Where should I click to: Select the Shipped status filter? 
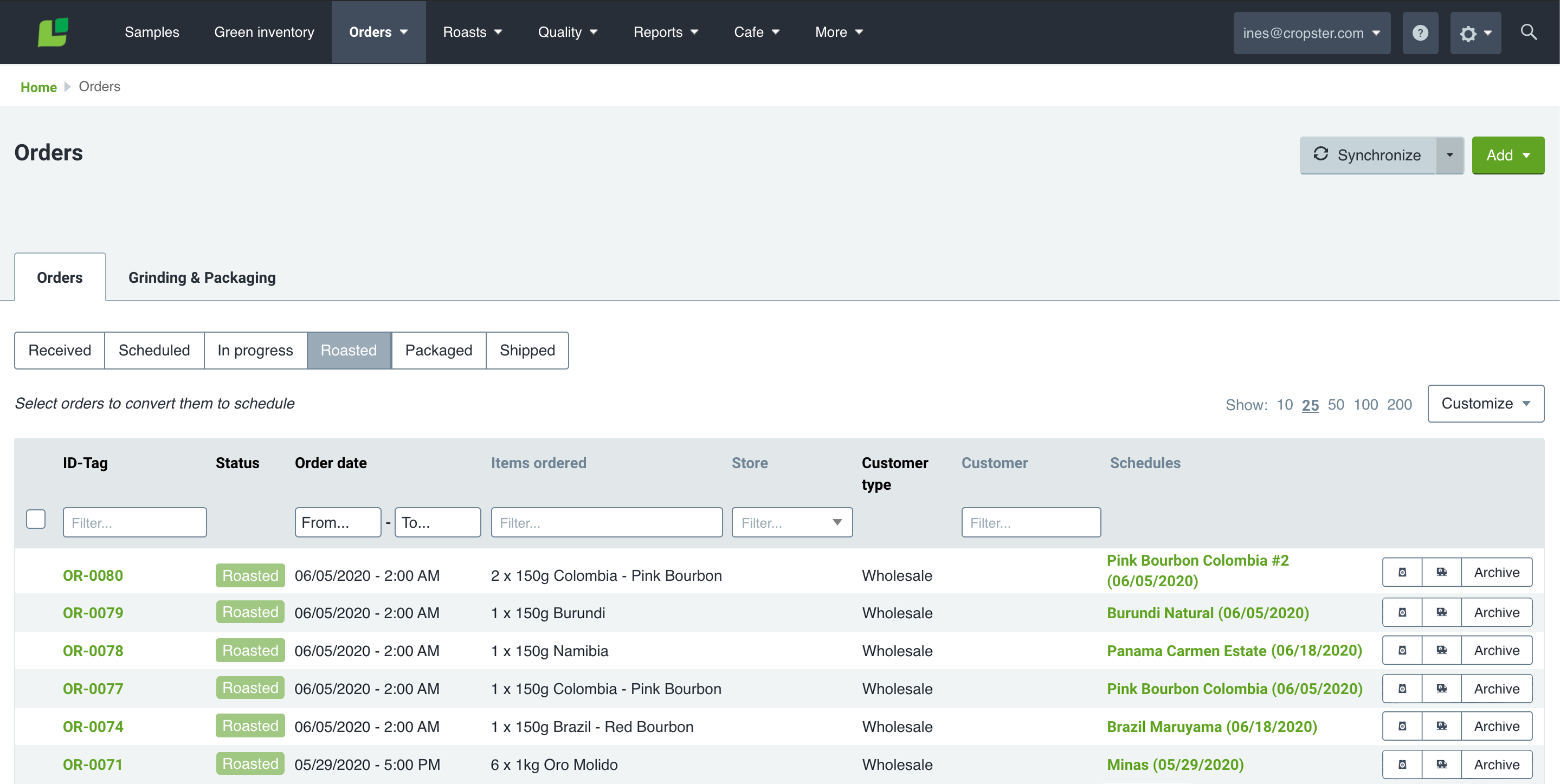coord(527,350)
